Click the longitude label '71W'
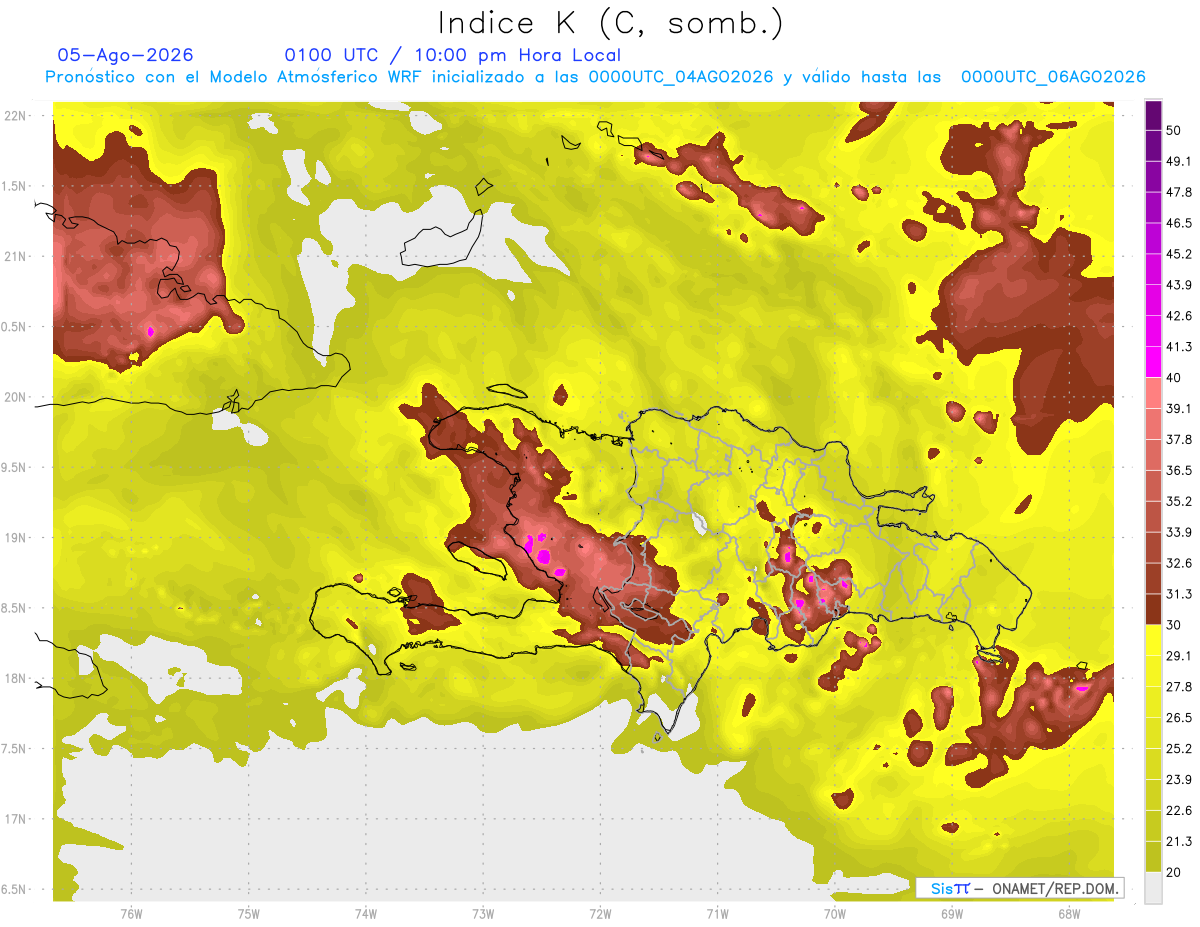 pos(717,914)
